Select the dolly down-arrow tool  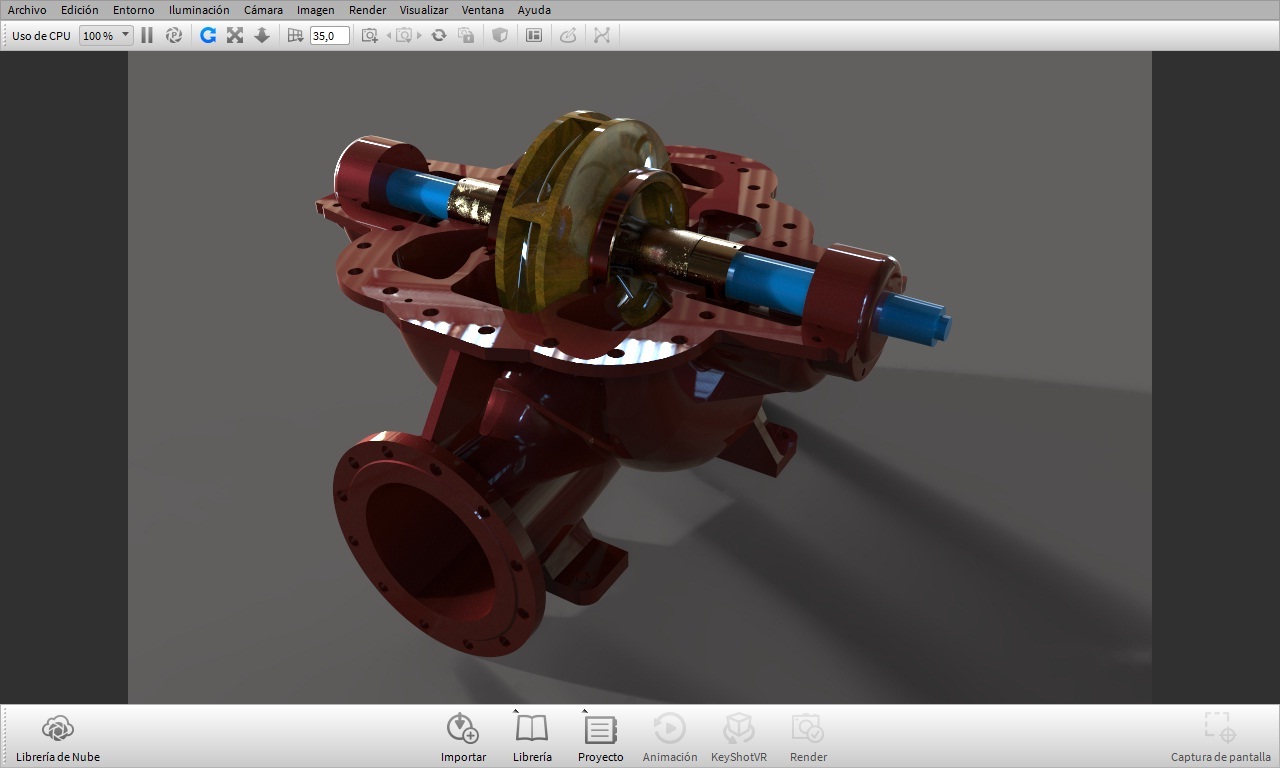(262, 35)
